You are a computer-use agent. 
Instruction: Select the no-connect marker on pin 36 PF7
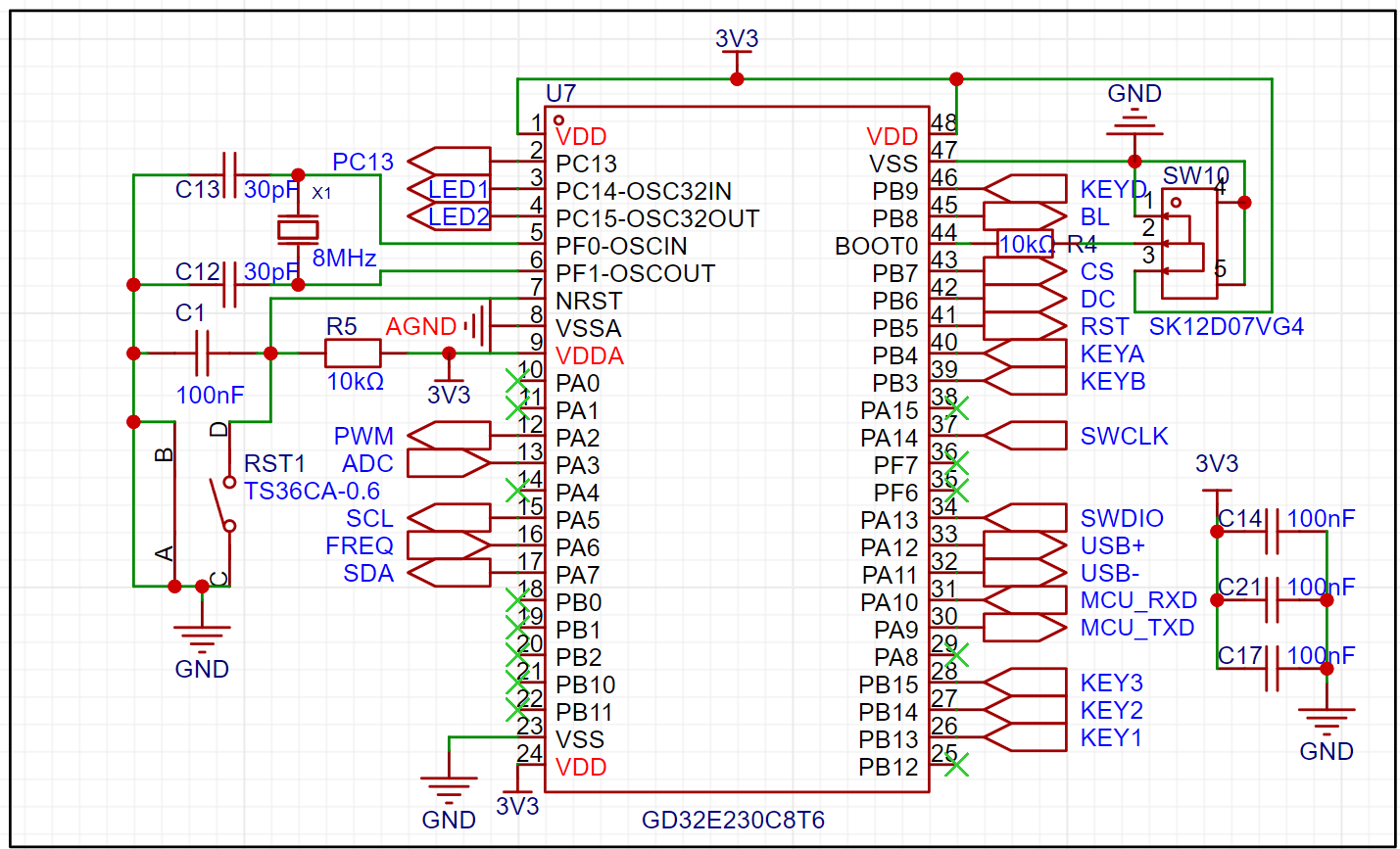click(x=956, y=462)
